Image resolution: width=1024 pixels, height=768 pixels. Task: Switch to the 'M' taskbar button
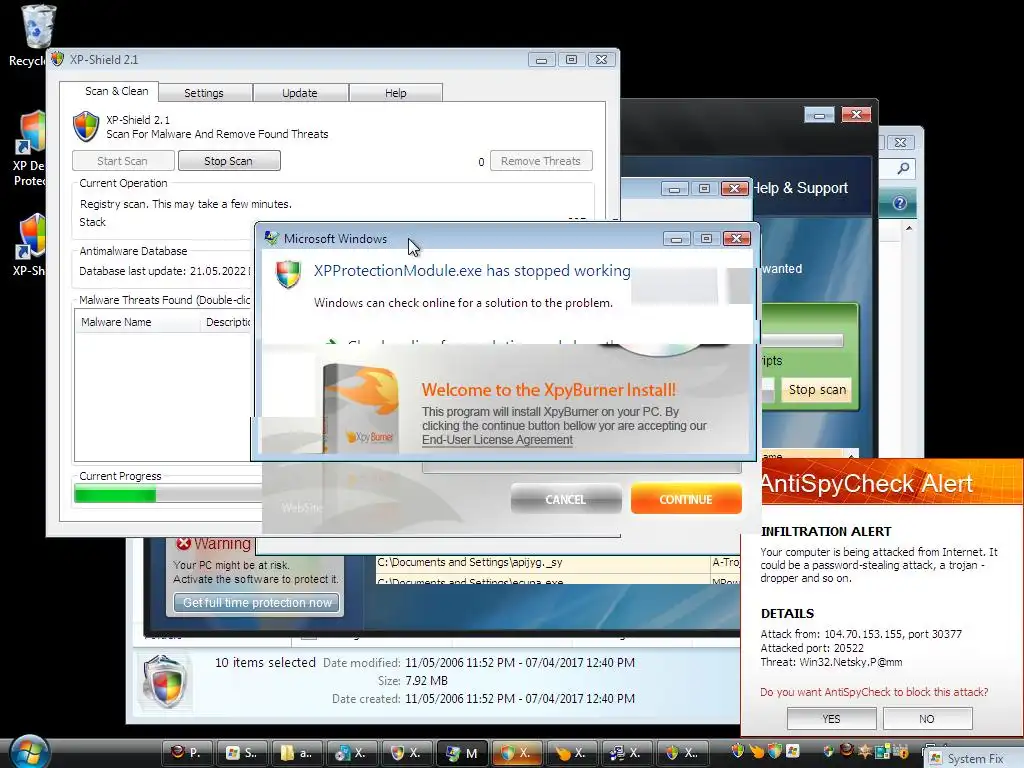(461, 753)
